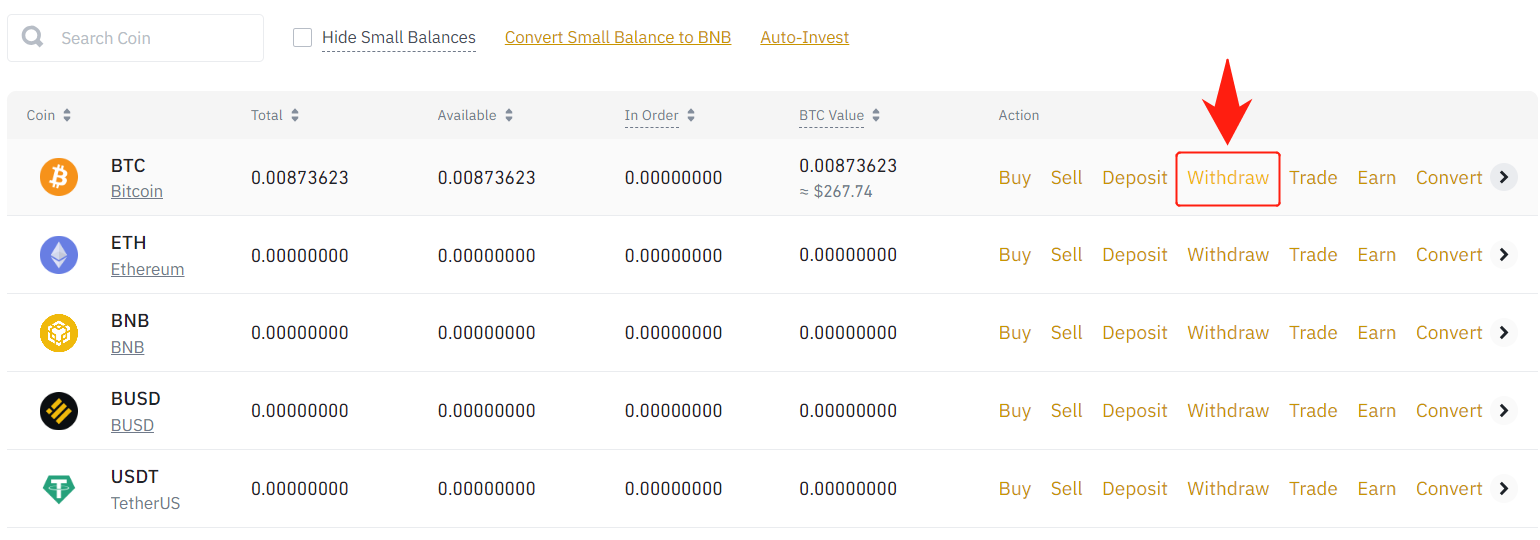1540x540 pixels.
Task: Click Withdraw in the BNB row
Action: (1228, 333)
